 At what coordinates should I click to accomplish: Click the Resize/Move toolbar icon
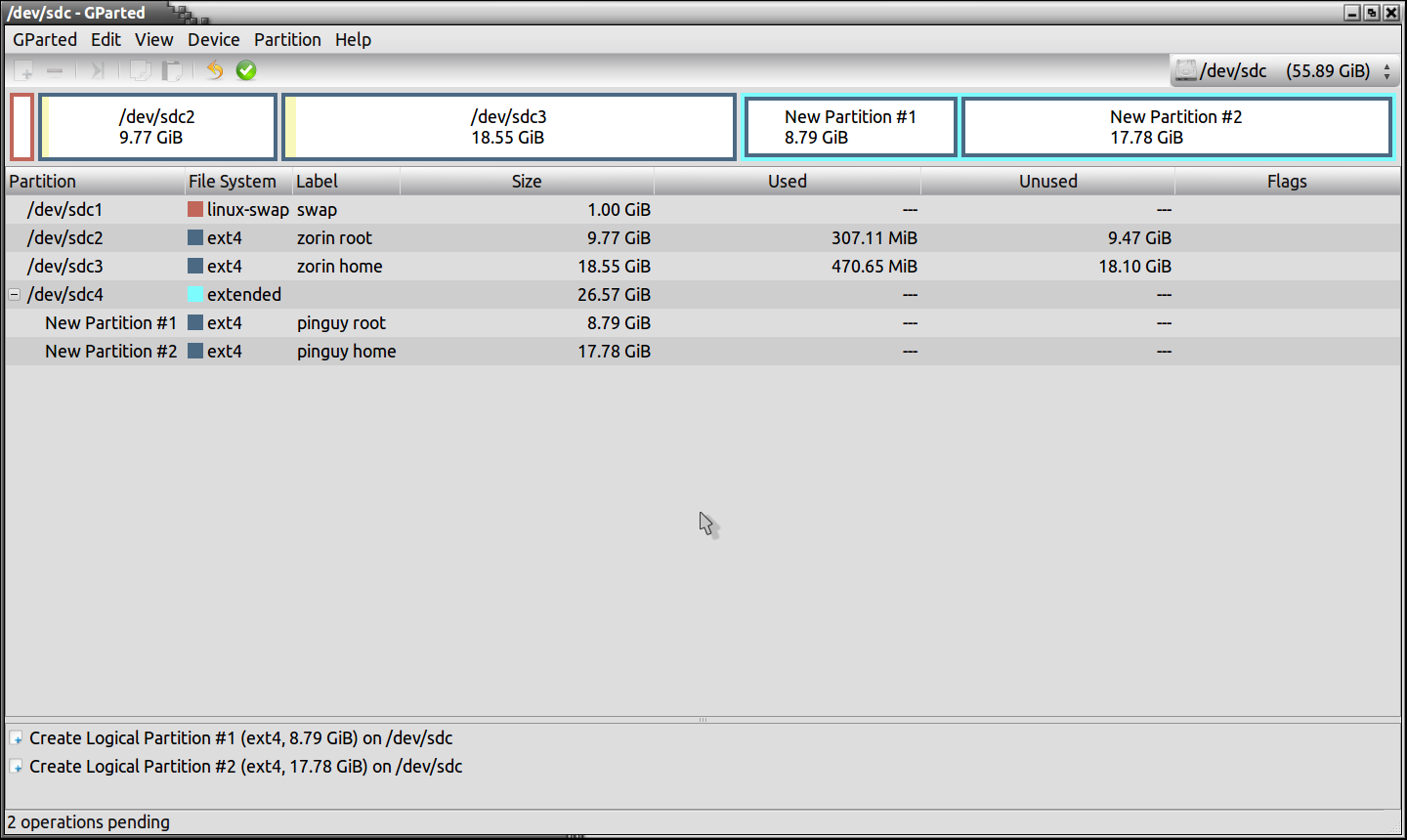coord(98,70)
